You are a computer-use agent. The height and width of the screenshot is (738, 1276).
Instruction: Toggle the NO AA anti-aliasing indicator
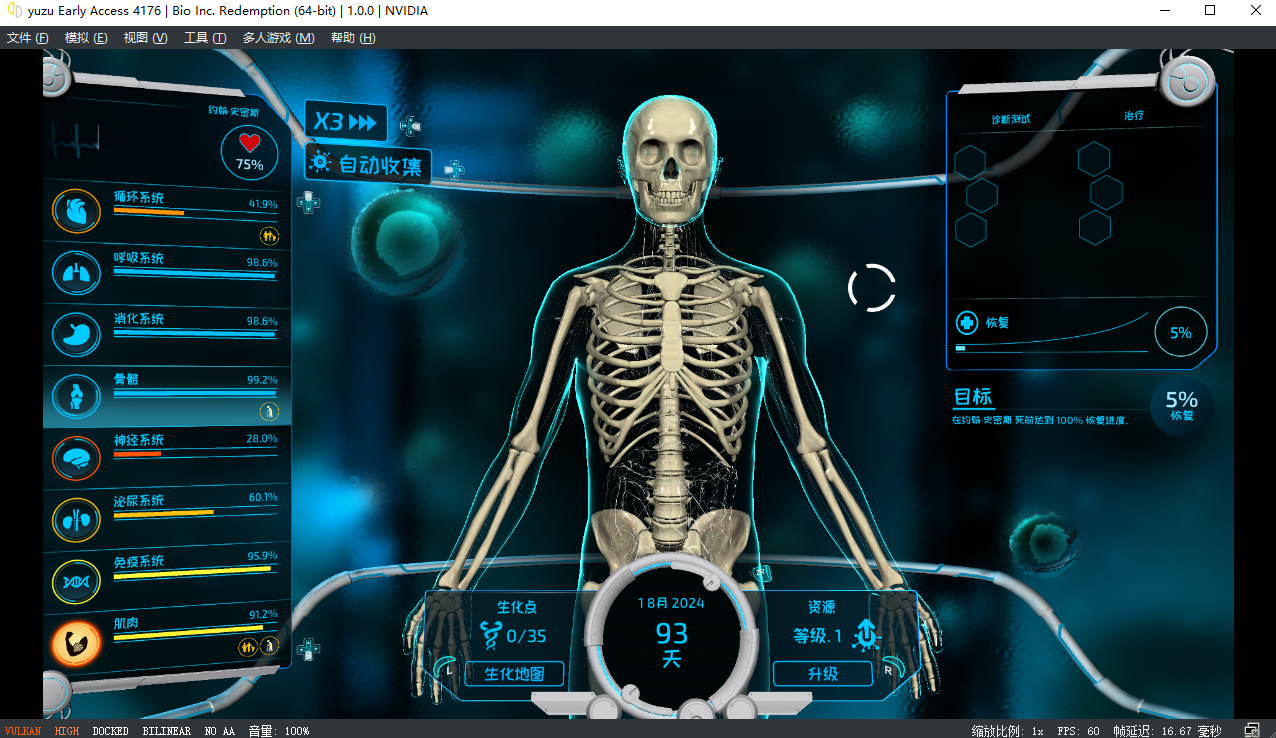click(219, 731)
